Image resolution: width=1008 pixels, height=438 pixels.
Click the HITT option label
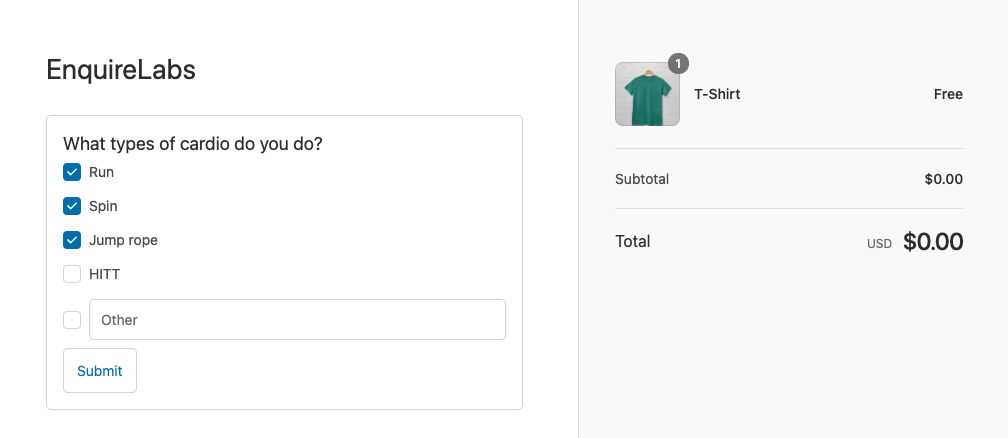click(x=104, y=274)
